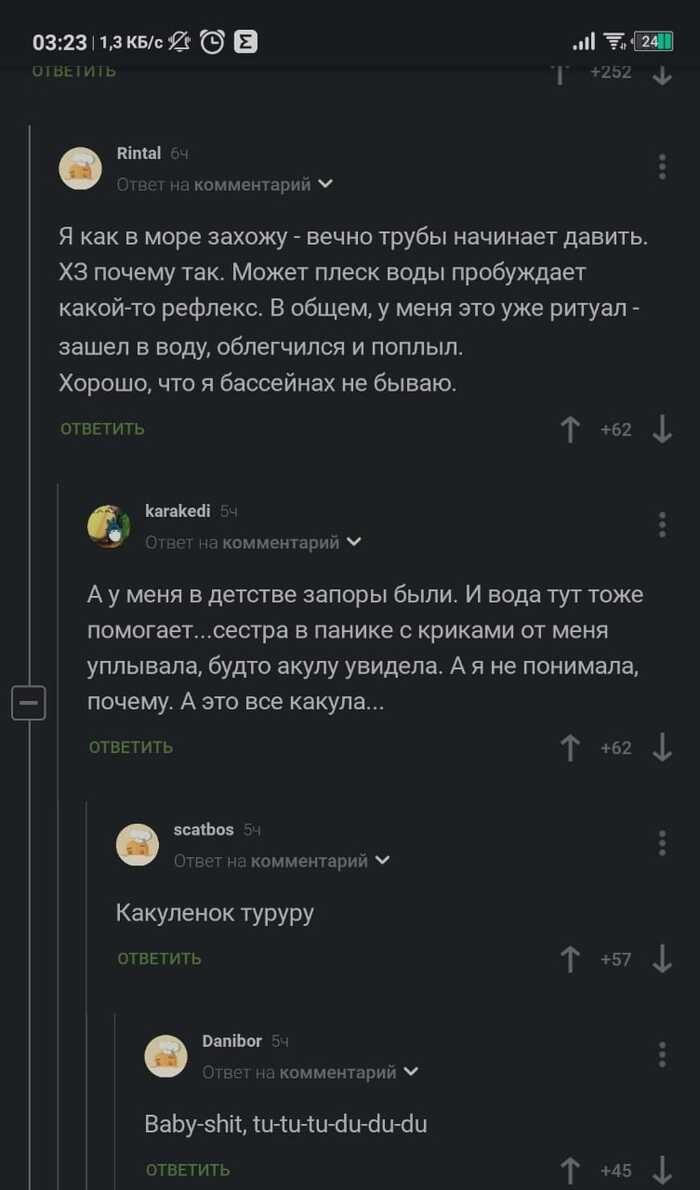
Task: Upvote Rintal's comment with the up arrow
Action: (x=570, y=428)
